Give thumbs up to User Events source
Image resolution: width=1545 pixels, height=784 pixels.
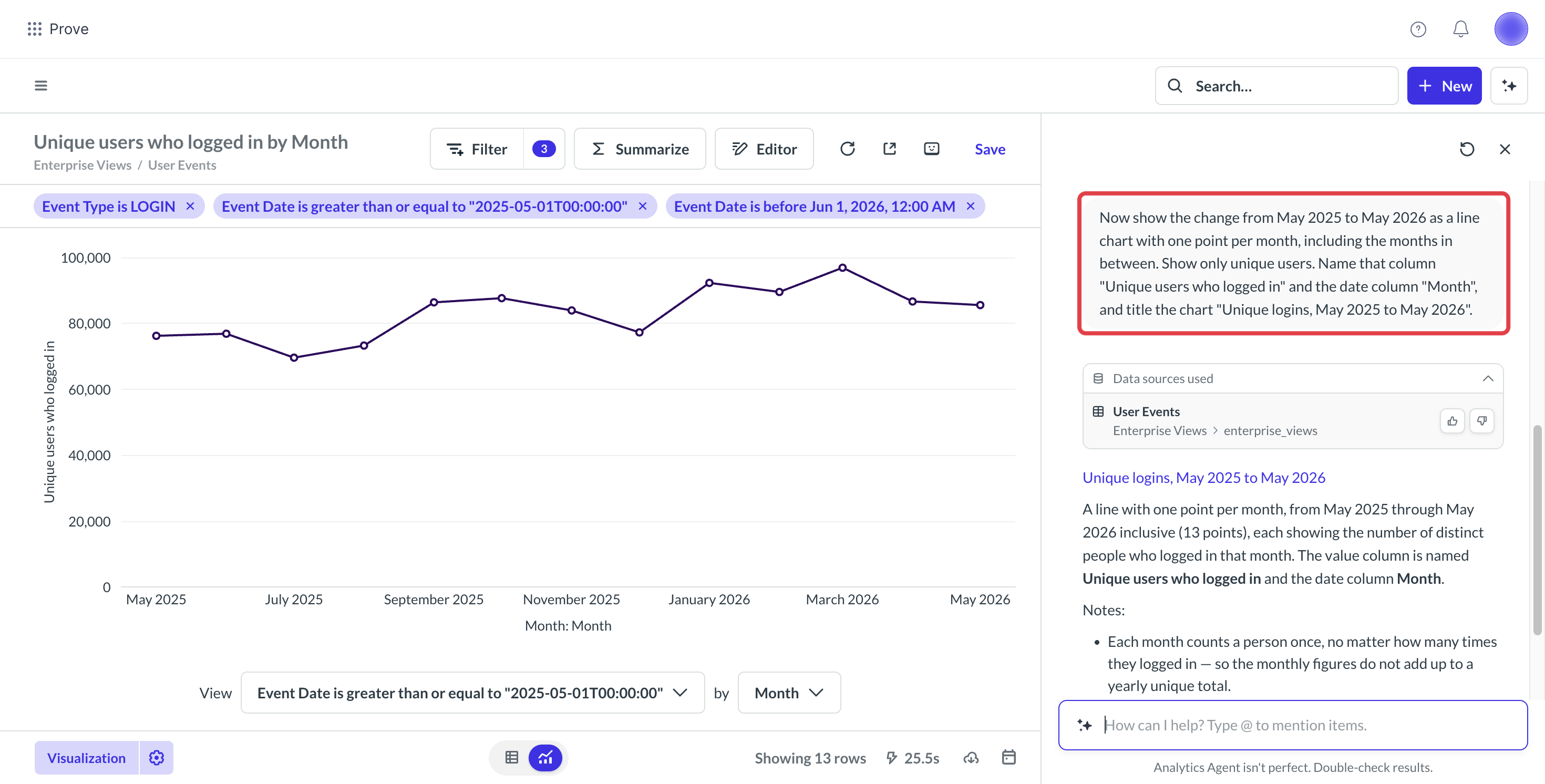point(1452,421)
